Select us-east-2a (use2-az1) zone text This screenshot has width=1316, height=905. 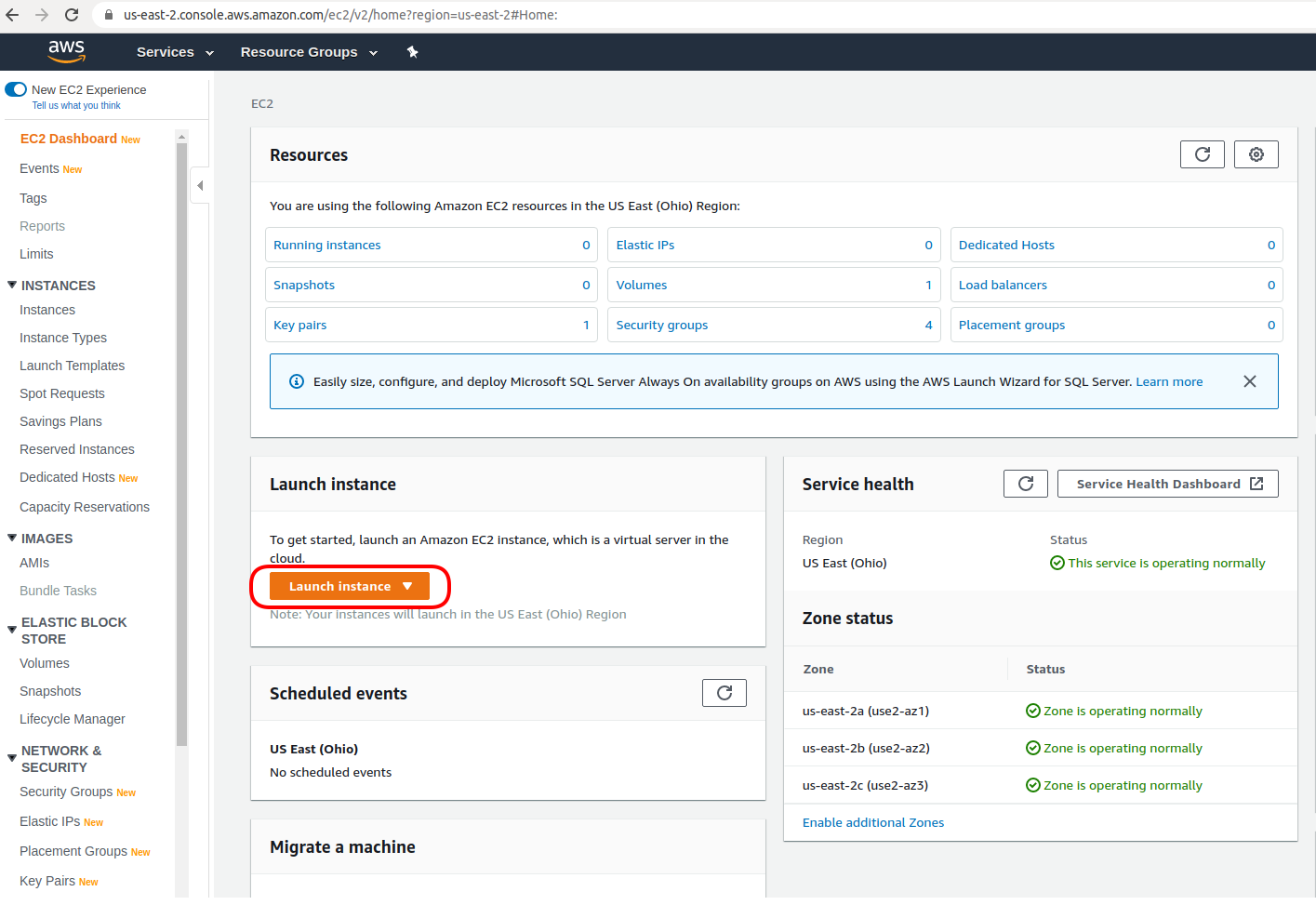(866, 711)
